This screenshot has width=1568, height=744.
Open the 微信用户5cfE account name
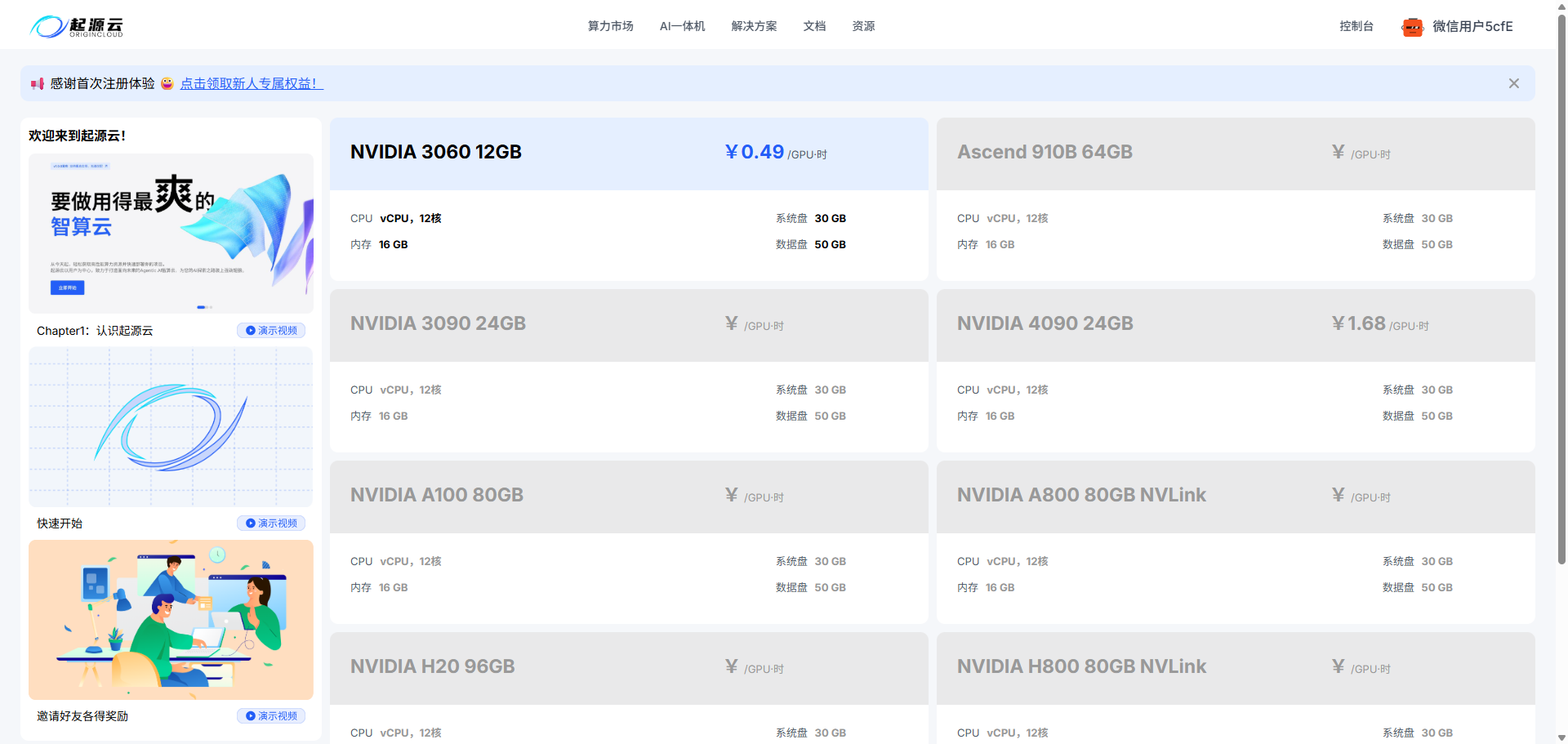click(1472, 26)
